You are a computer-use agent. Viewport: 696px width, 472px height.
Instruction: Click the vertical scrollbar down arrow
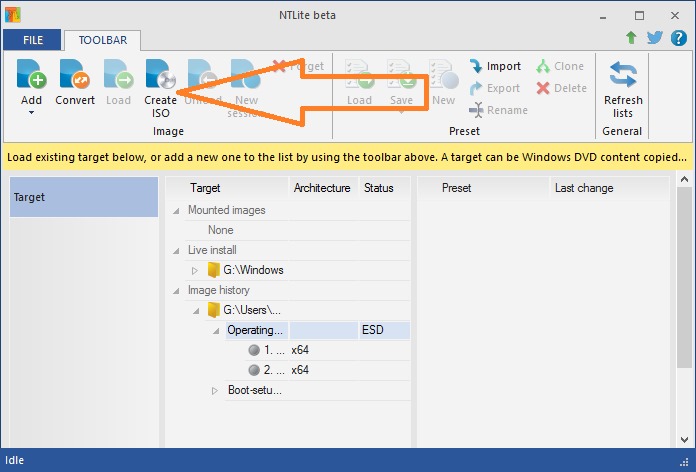coord(685,440)
